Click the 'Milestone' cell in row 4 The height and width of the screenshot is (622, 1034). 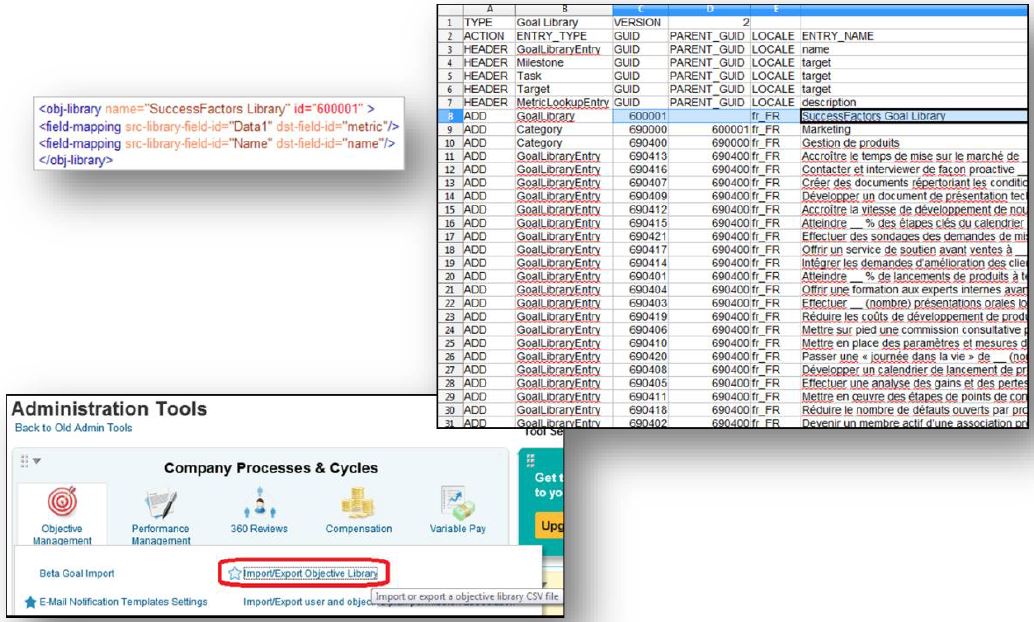pyautogui.click(x=564, y=63)
